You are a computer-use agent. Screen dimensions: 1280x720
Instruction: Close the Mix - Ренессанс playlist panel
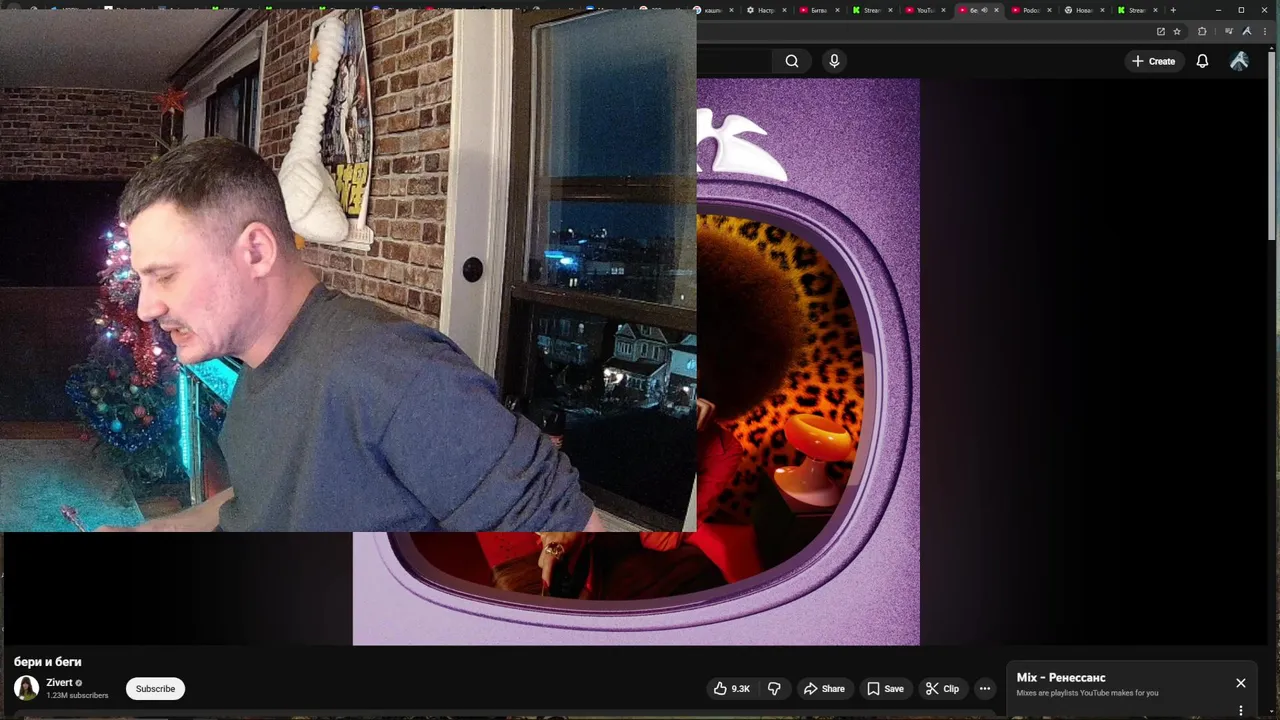click(1240, 683)
